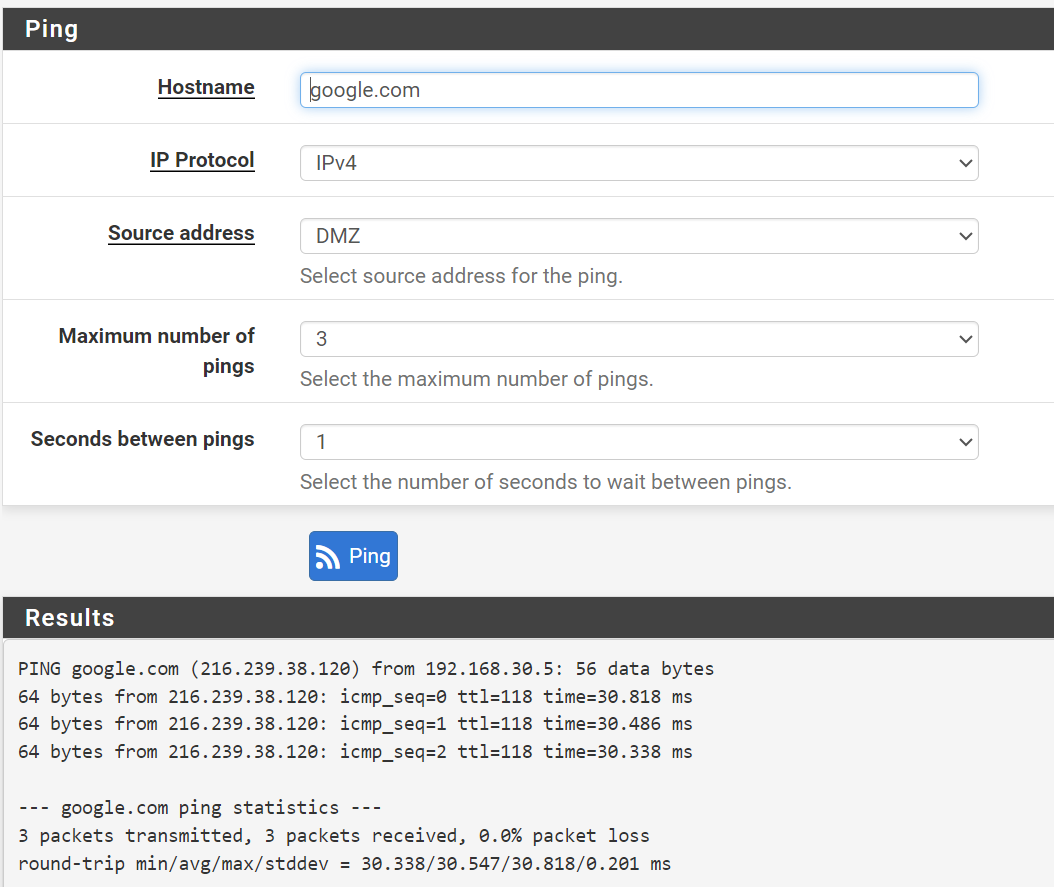Click the icmp_seq=2 result line
The height and width of the screenshot is (887, 1054).
(355, 752)
